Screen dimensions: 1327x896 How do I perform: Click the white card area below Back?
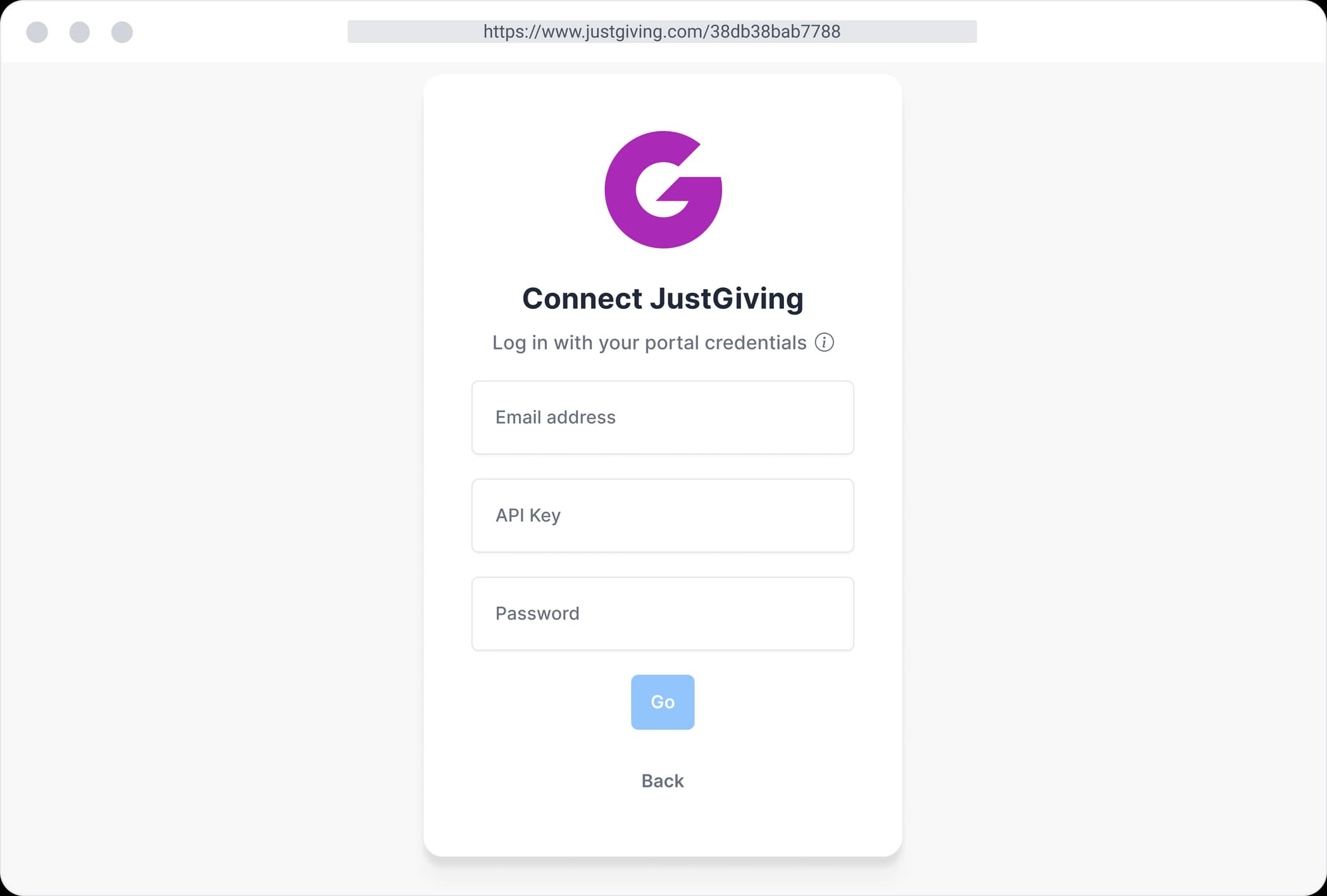[663, 826]
